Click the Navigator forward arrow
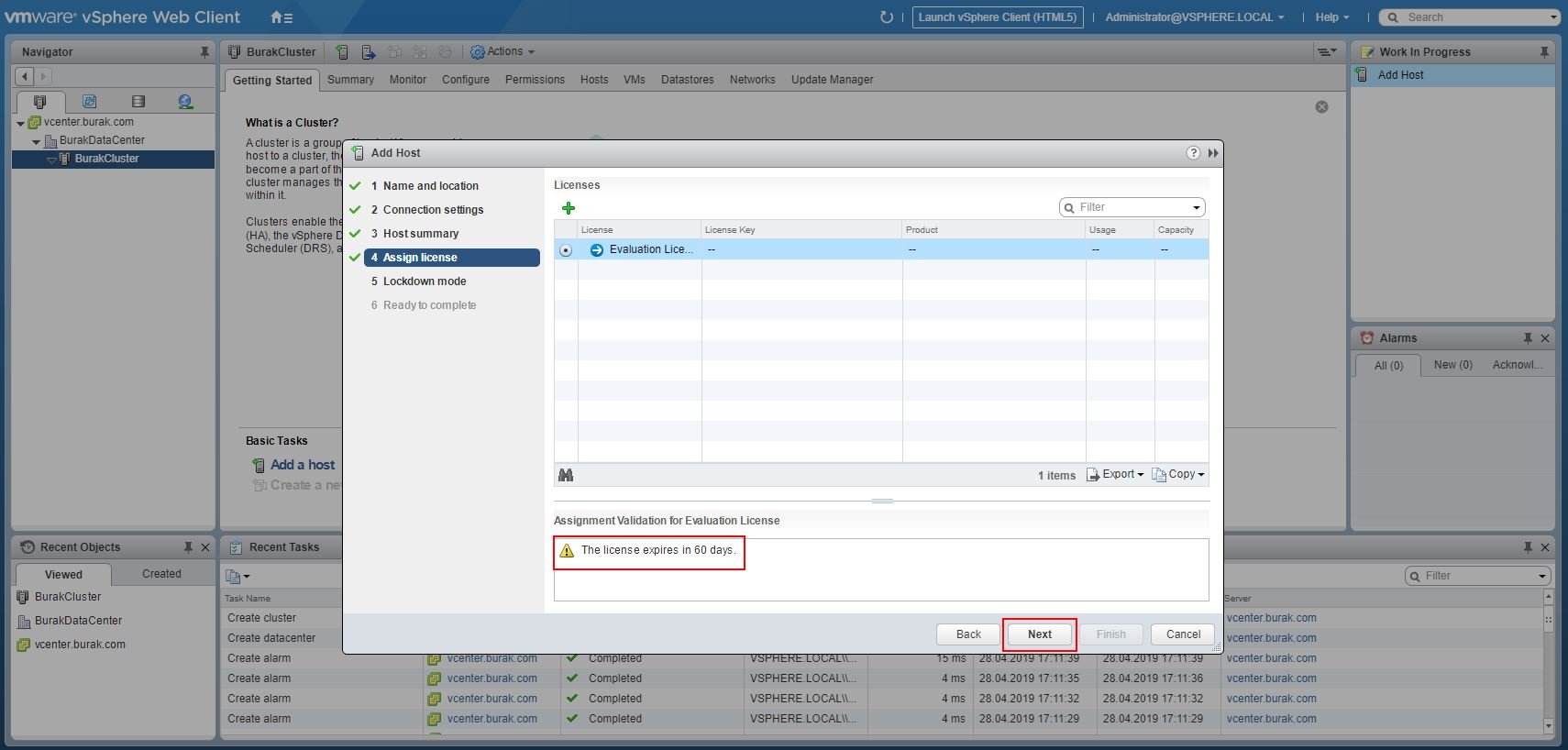The height and width of the screenshot is (750, 1568). tap(42, 77)
